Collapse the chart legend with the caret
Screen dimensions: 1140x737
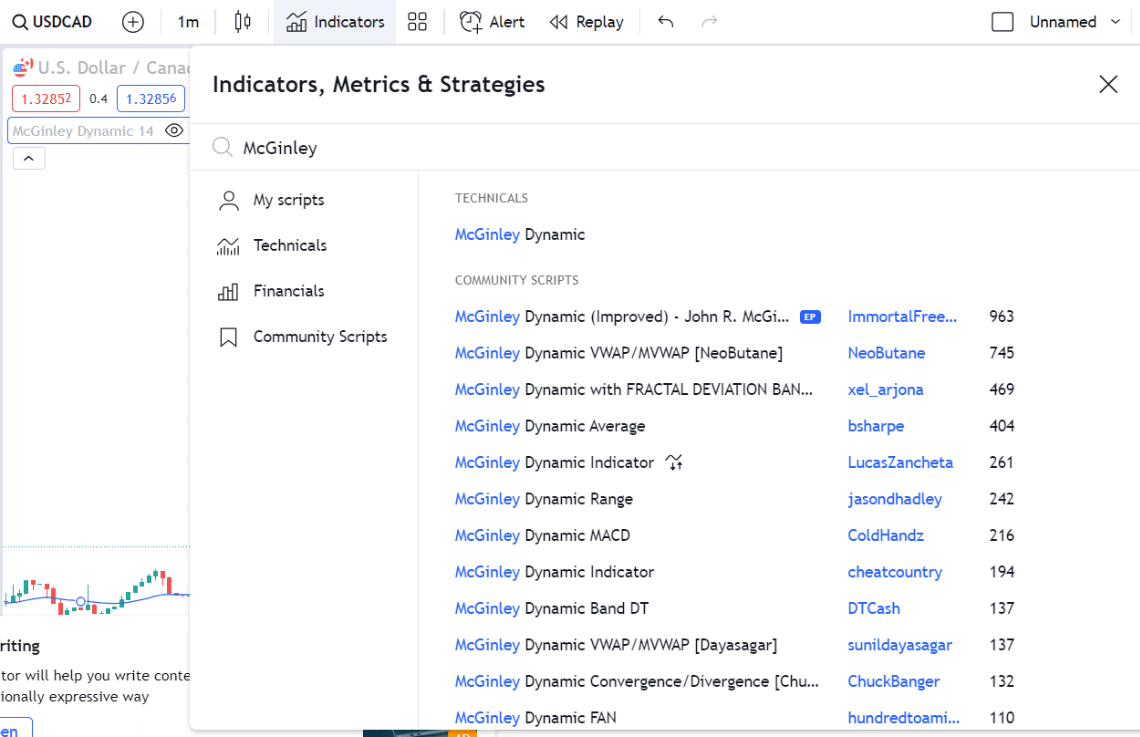[x=29, y=158]
